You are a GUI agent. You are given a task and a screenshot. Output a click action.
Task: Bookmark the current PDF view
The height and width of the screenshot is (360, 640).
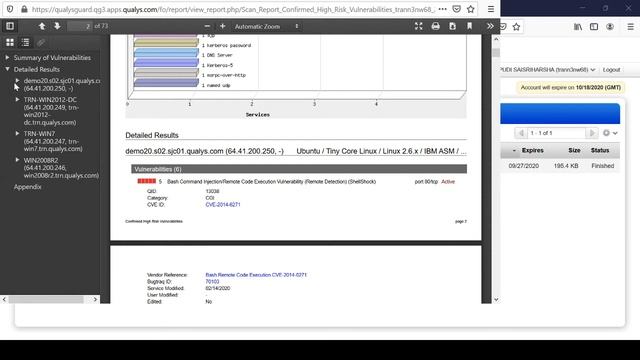point(469,26)
